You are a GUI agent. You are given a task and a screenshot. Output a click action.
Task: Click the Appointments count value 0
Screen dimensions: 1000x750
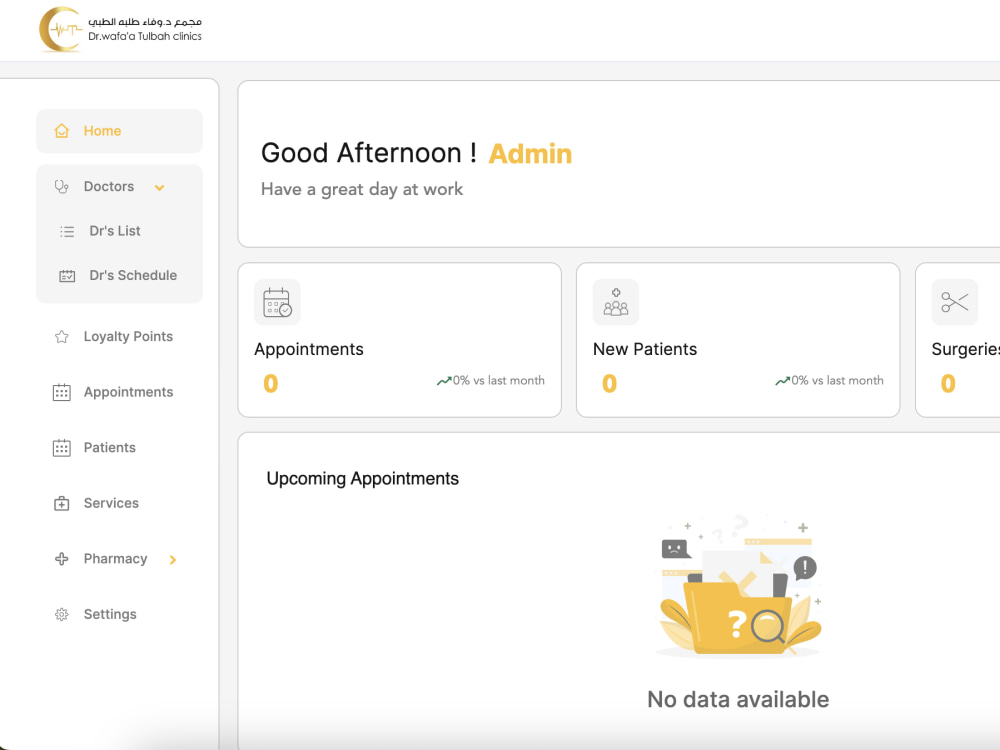click(271, 383)
